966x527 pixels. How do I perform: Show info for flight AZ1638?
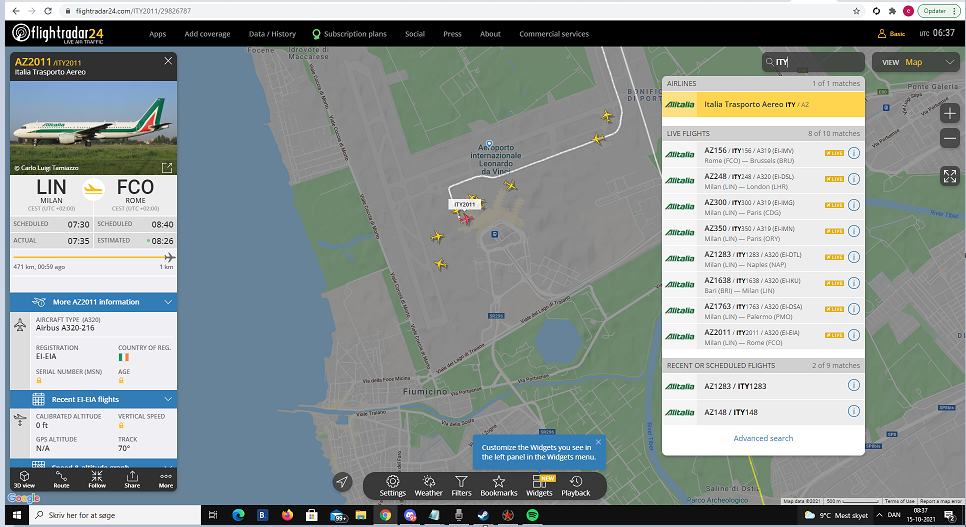[854, 283]
